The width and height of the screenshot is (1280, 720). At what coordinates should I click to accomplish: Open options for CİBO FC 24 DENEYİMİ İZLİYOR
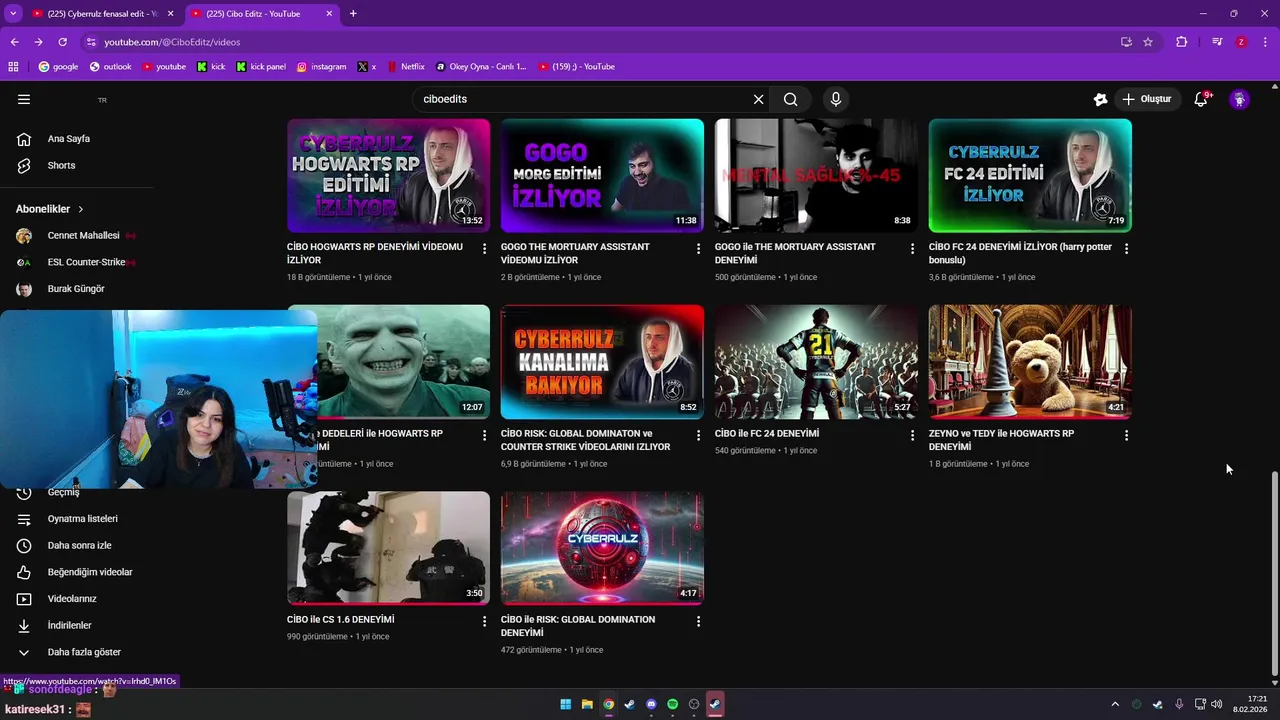tap(1126, 248)
